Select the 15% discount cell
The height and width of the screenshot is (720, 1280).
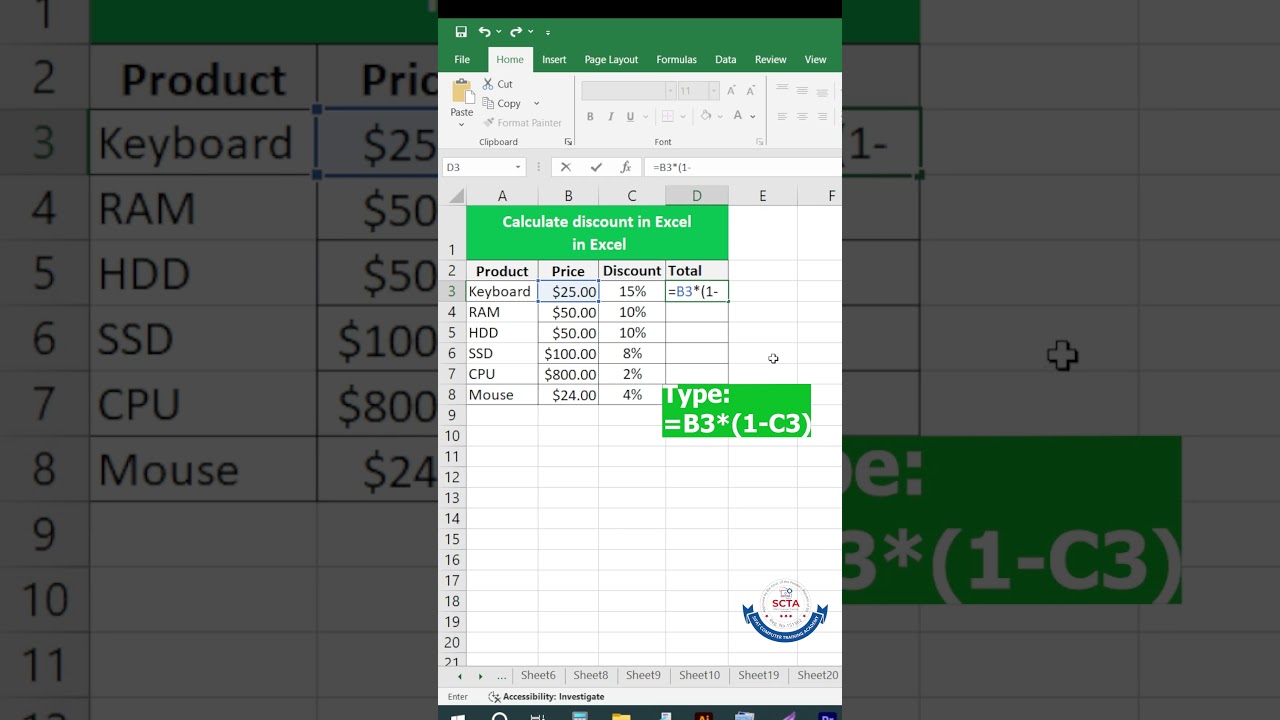click(x=632, y=291)
